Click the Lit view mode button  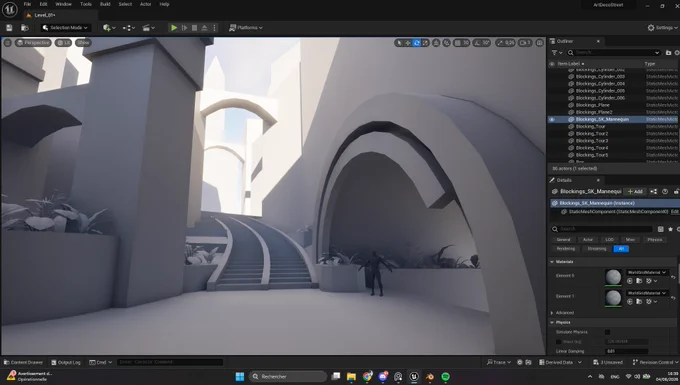coord(63,42)
